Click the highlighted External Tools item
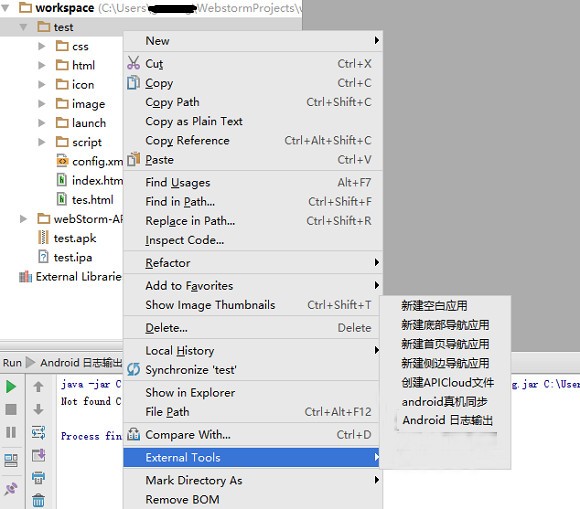 (x=253, y=458)
